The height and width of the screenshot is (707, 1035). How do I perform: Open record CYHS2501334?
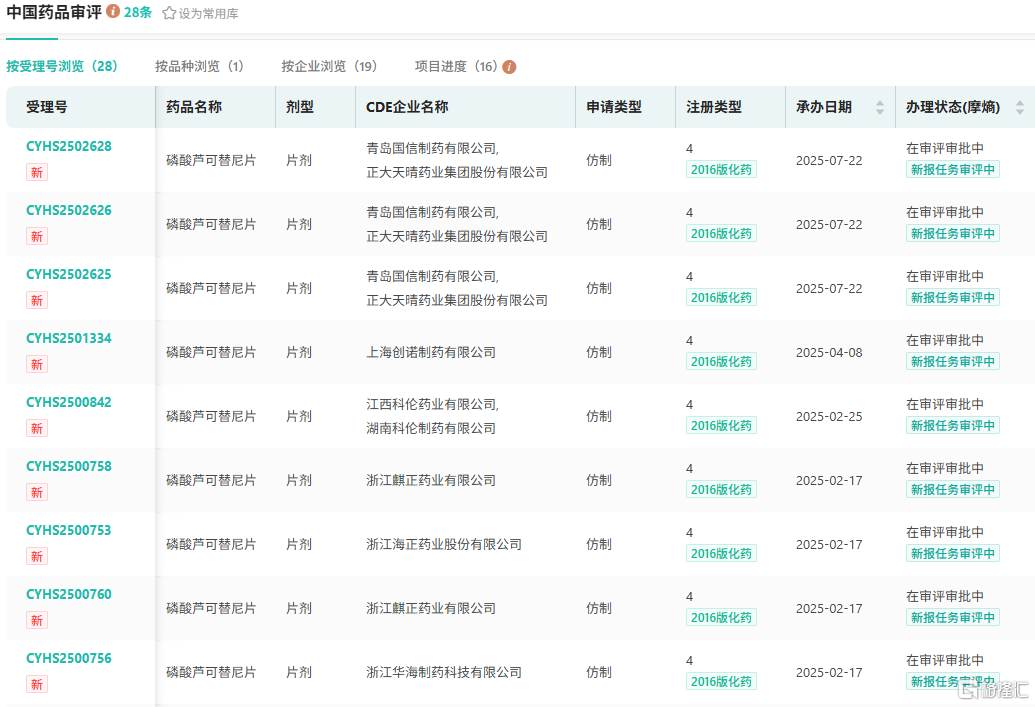(69, 339)
